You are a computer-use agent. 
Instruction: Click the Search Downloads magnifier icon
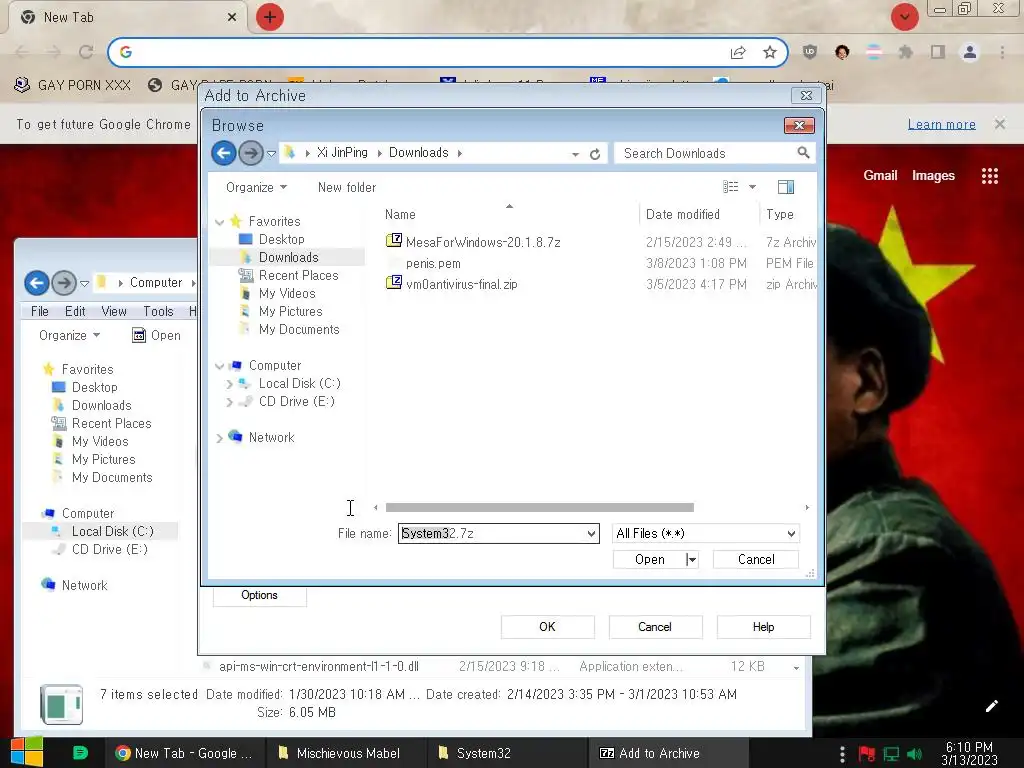click(x=803, y=153)
